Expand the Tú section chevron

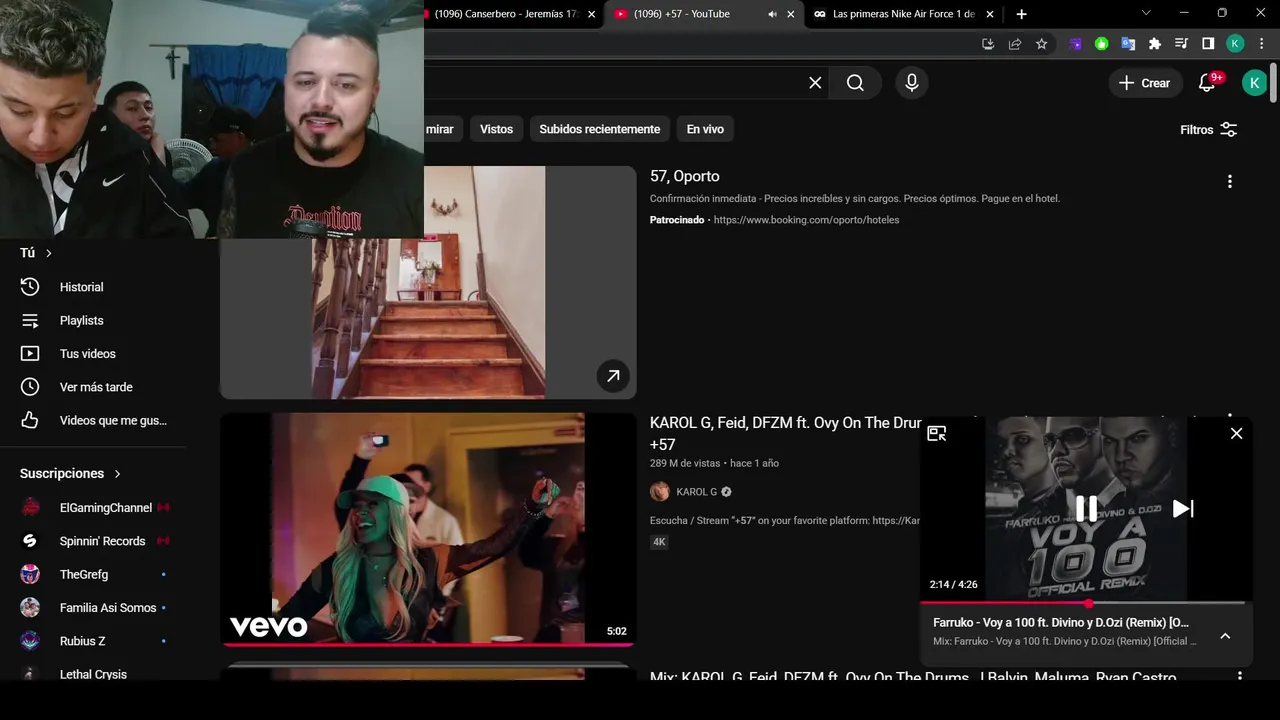coord(48,253)
